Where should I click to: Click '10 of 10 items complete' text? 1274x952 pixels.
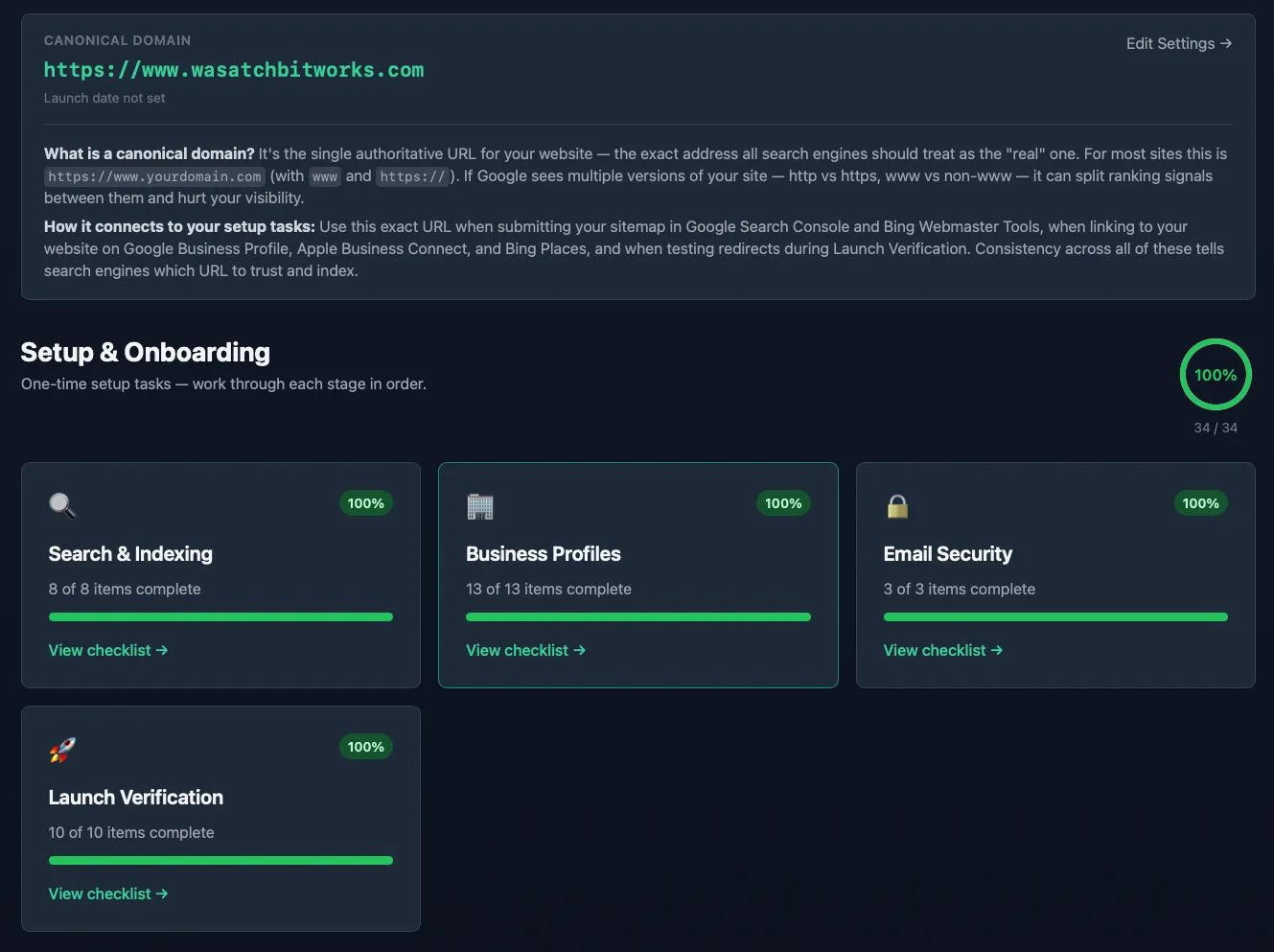(131, 832)
